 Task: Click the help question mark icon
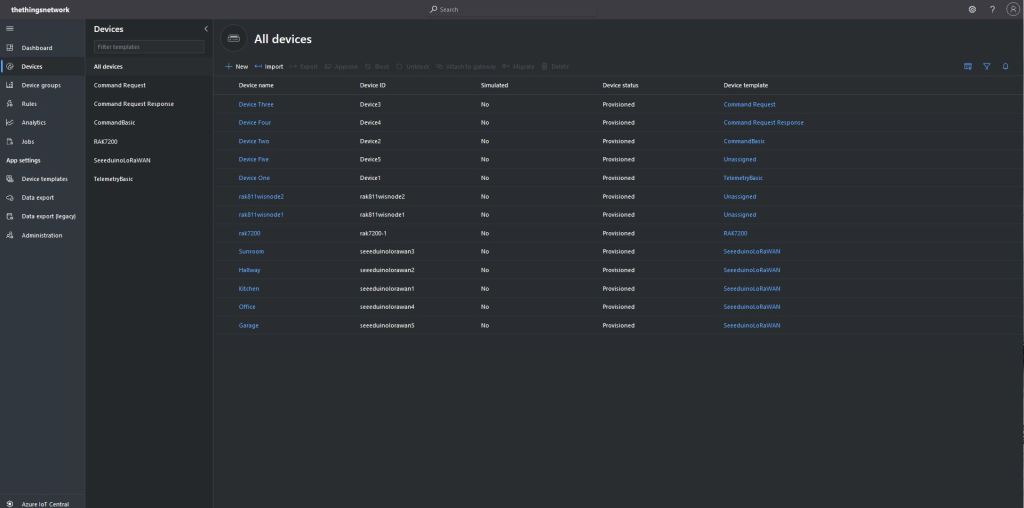[992, 9]
